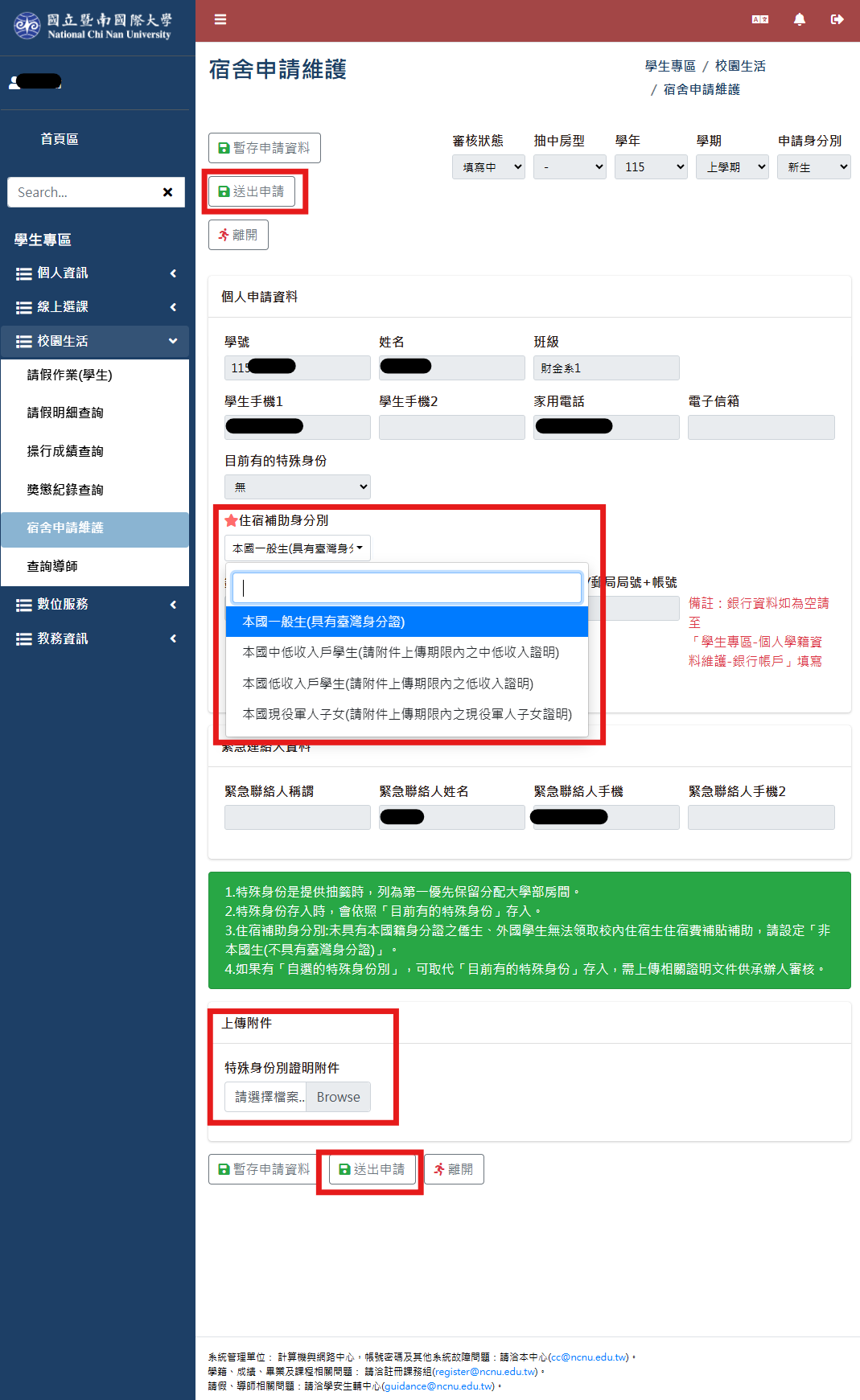Expand the 線上選課 chevron
The height and width of the screenshot is (1400, 860).
coord(173,307)
